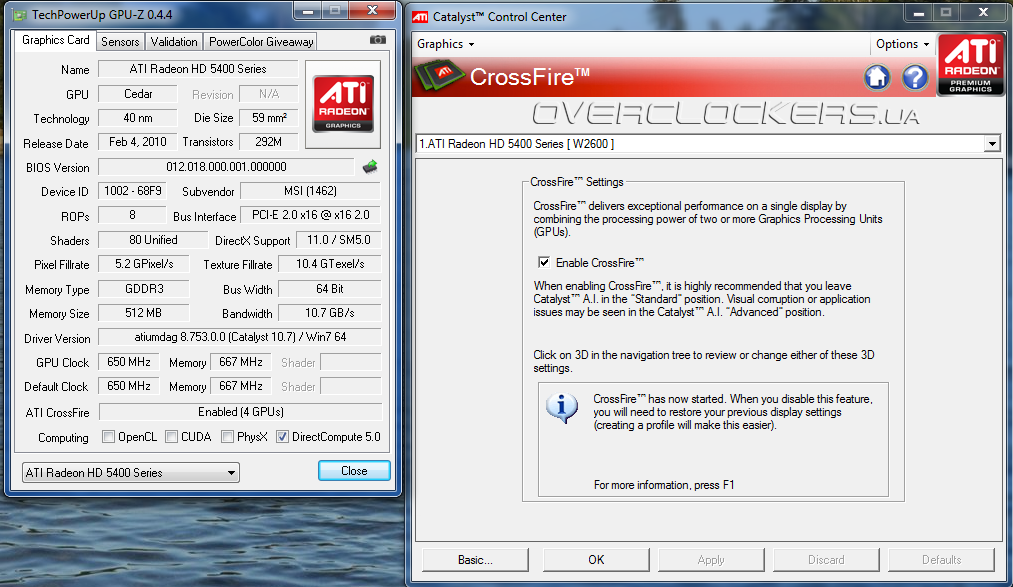This screenshot has width=1013, height=587.
Task: Click the Release Date Feb 4, 2010 field
Action: [138, 142]
